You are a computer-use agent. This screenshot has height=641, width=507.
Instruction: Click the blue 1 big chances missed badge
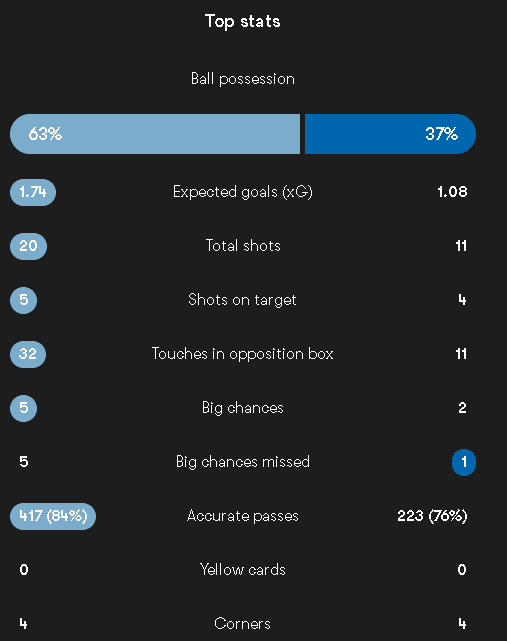point(464,462)
